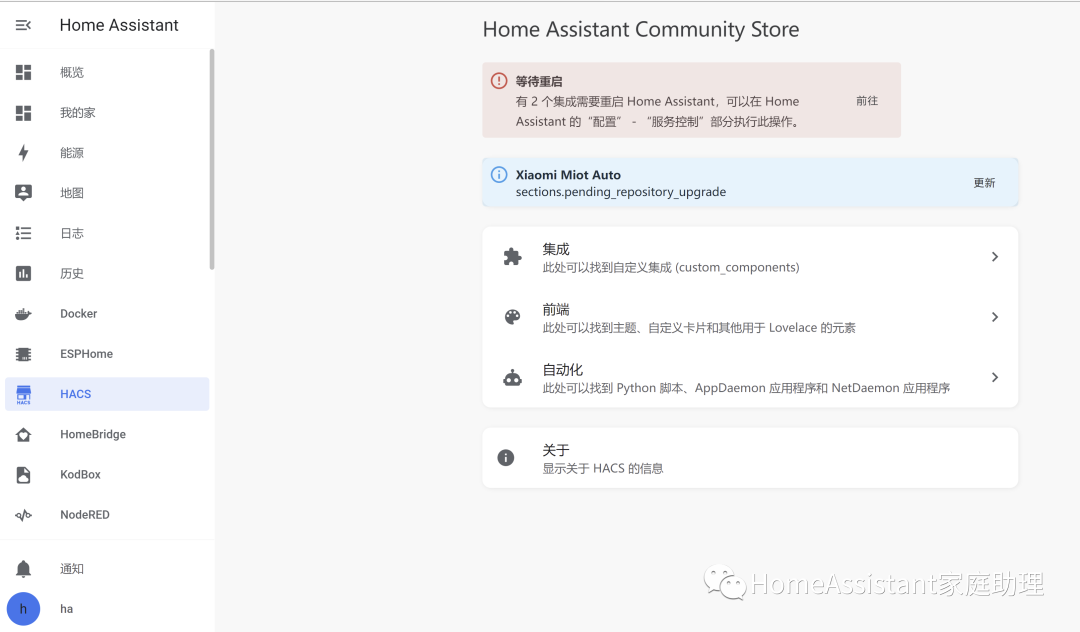Viewport: 1080px width, 632px height.
Task: Open 我的家 in the sidebar
Action: [x=107, y=113]
